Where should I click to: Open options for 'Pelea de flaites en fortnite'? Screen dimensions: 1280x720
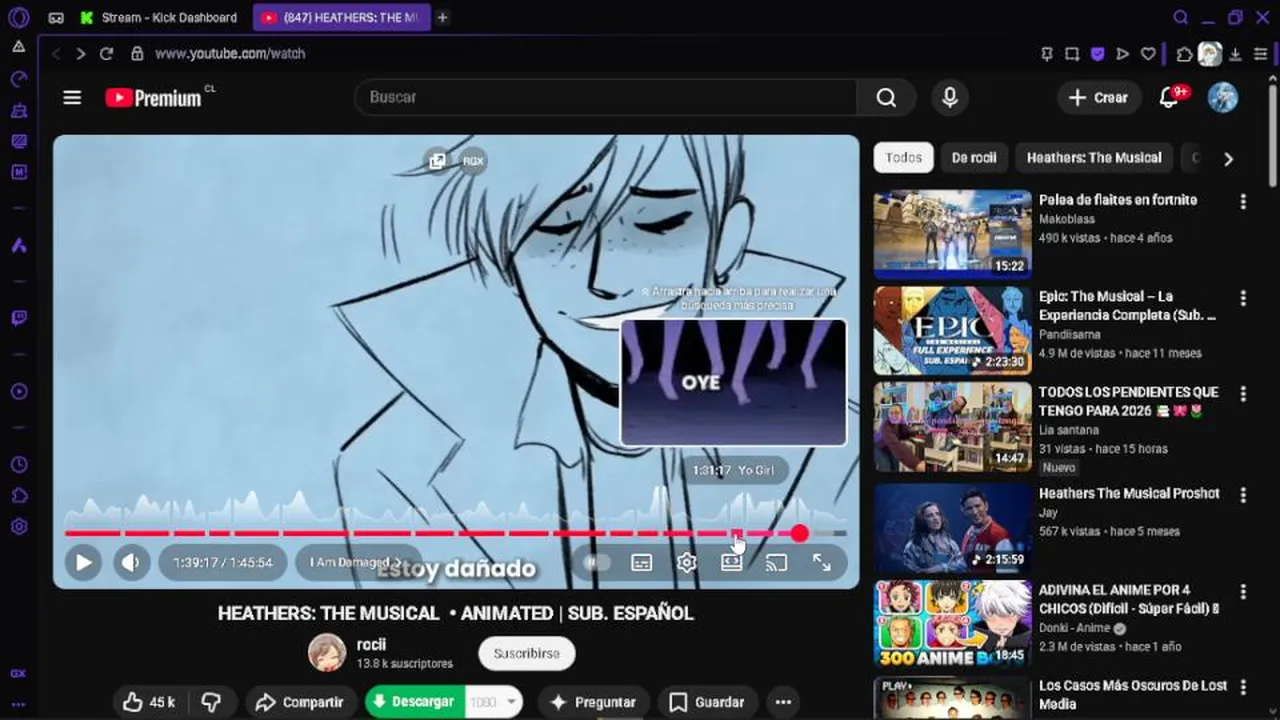pyautogui.click(x=1243, y=202)
